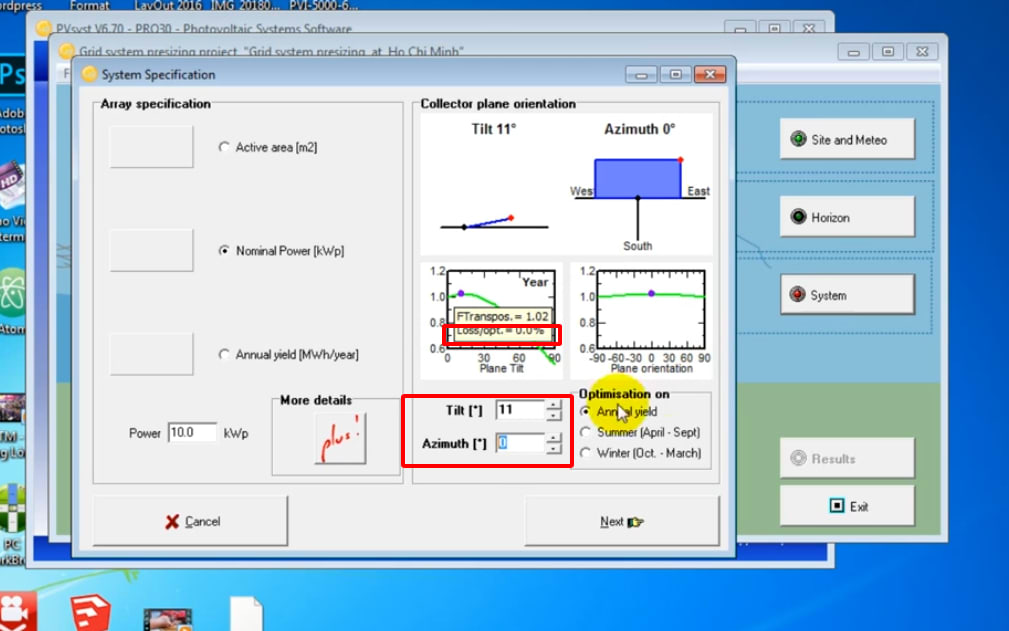Screen dimensions: 1009x631
Task: Open the picture thumbnail desktop icon
Action: tap(168, 620)
